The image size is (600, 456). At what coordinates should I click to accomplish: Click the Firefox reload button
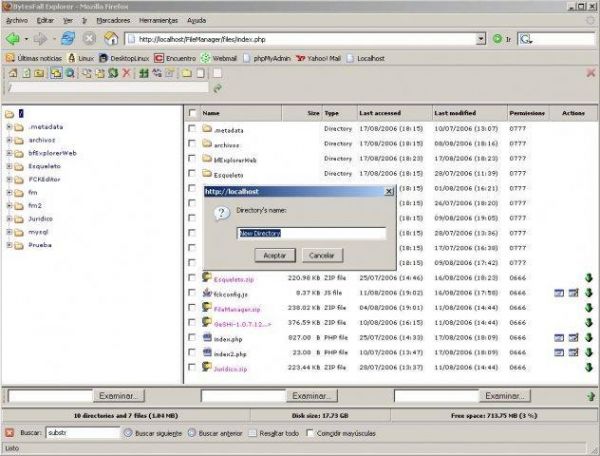[68, 39]
